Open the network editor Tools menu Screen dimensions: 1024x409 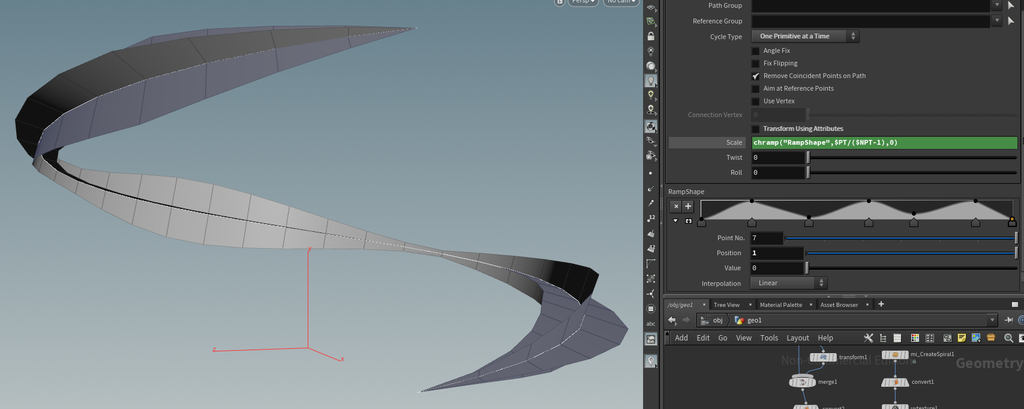pyautogui.click(x=769, y=338)
